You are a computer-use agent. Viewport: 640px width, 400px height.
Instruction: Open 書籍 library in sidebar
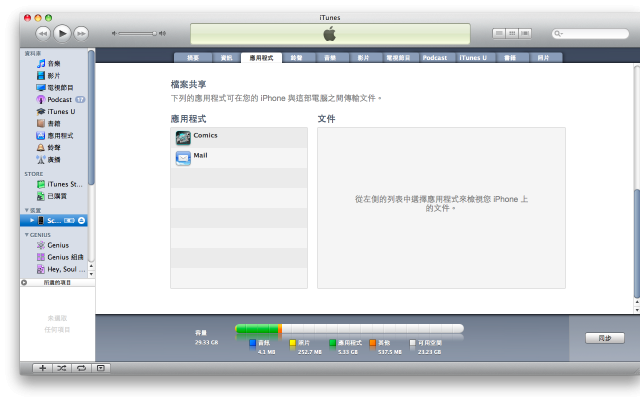pyautogui.click(x=53, y=123)
